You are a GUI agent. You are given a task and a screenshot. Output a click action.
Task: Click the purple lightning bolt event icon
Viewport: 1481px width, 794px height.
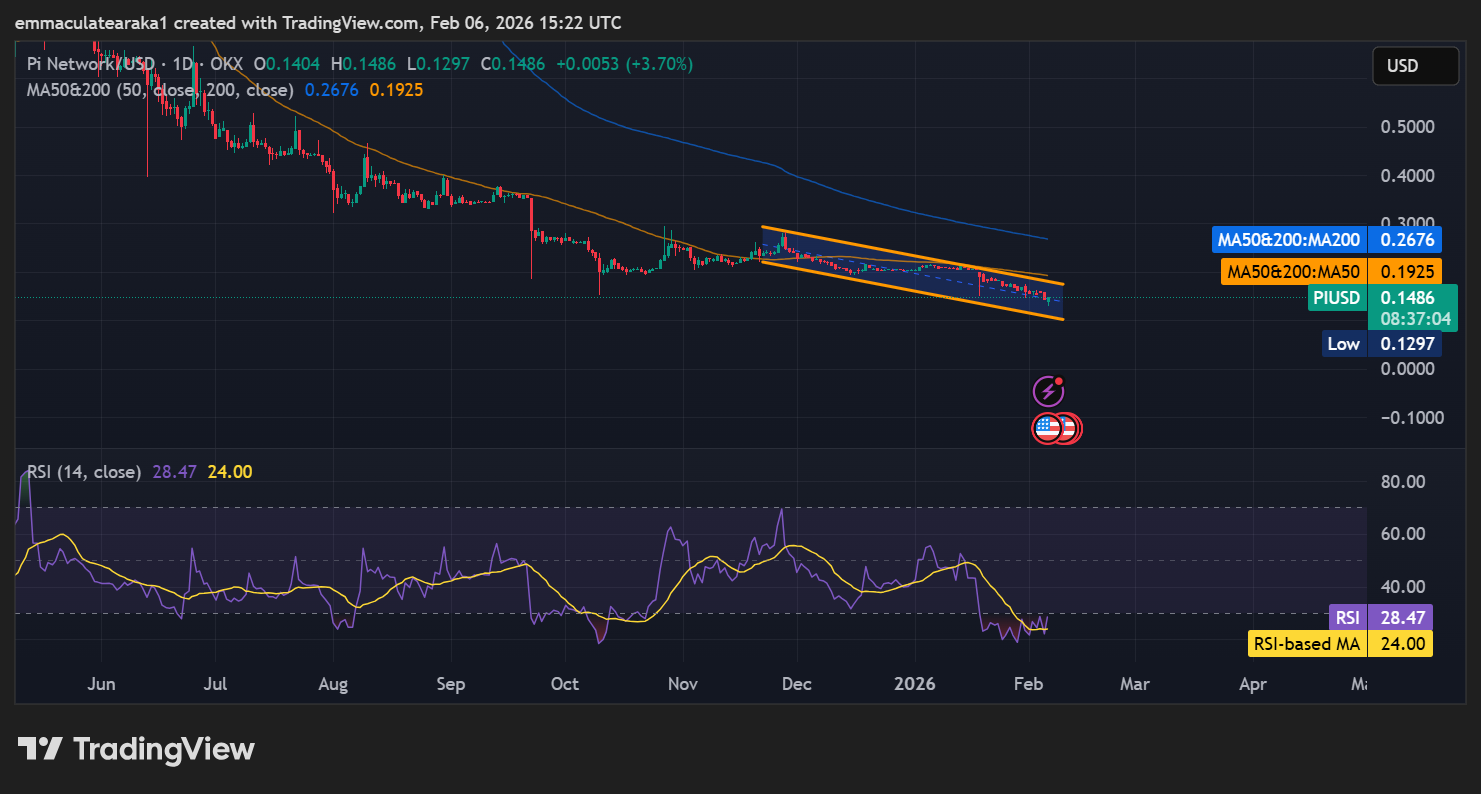coord(1047,390)
